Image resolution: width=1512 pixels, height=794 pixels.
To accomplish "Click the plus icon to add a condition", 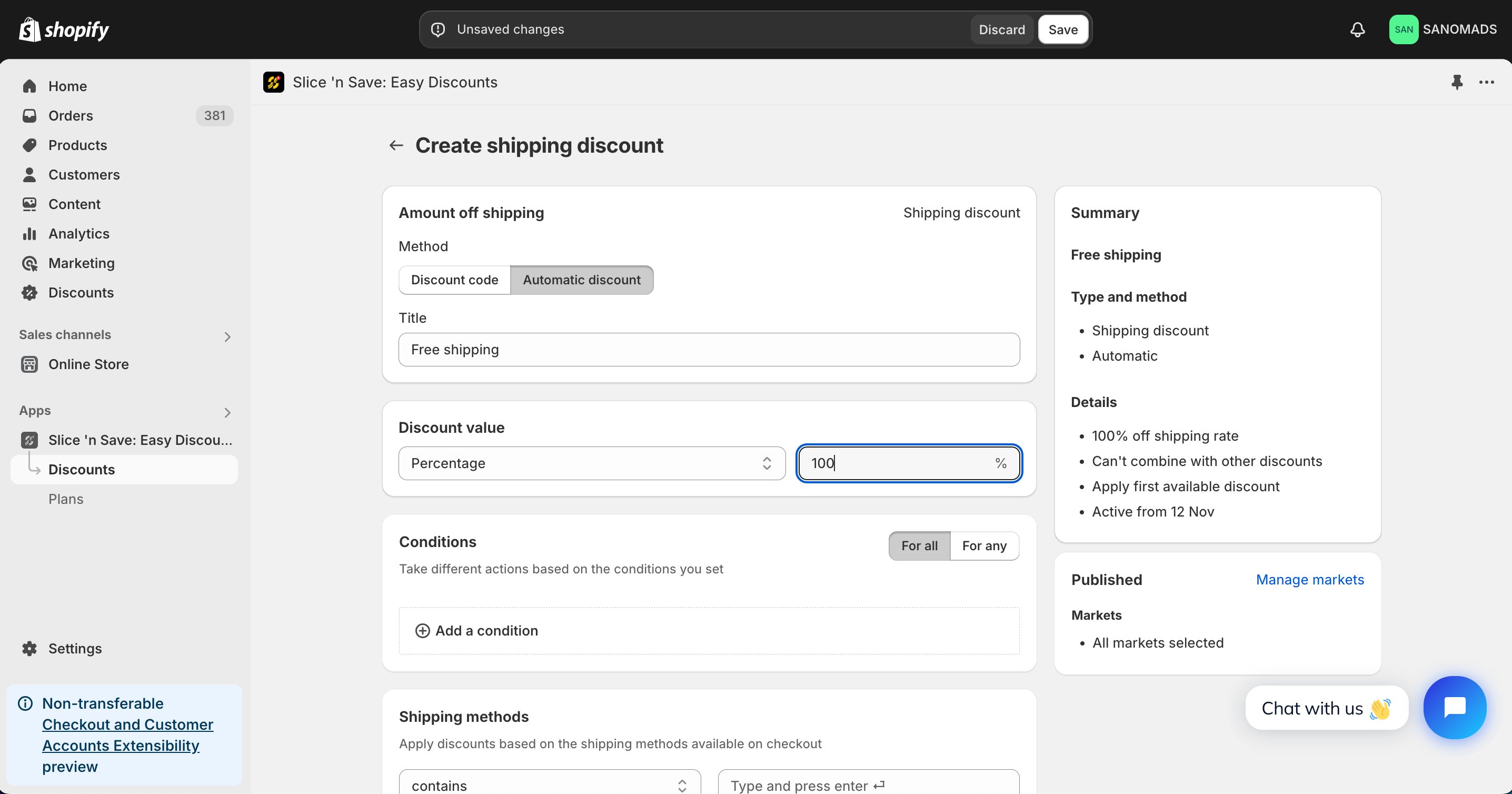I will 422,630.
